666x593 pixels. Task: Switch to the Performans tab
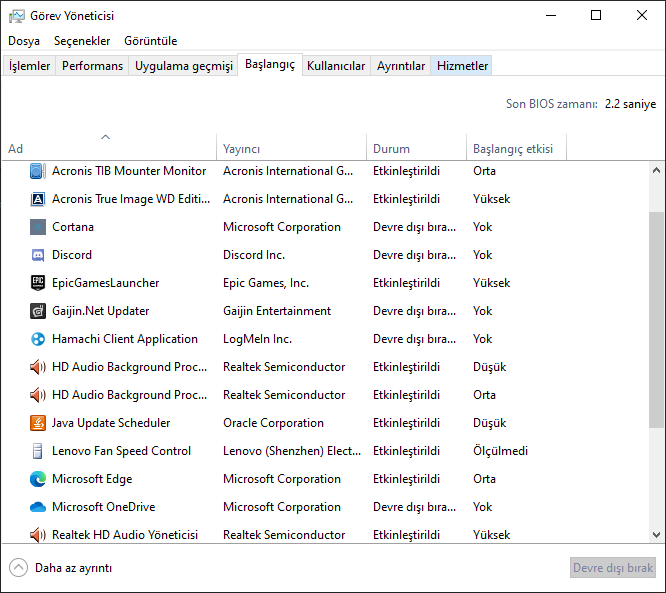(92, 66)
